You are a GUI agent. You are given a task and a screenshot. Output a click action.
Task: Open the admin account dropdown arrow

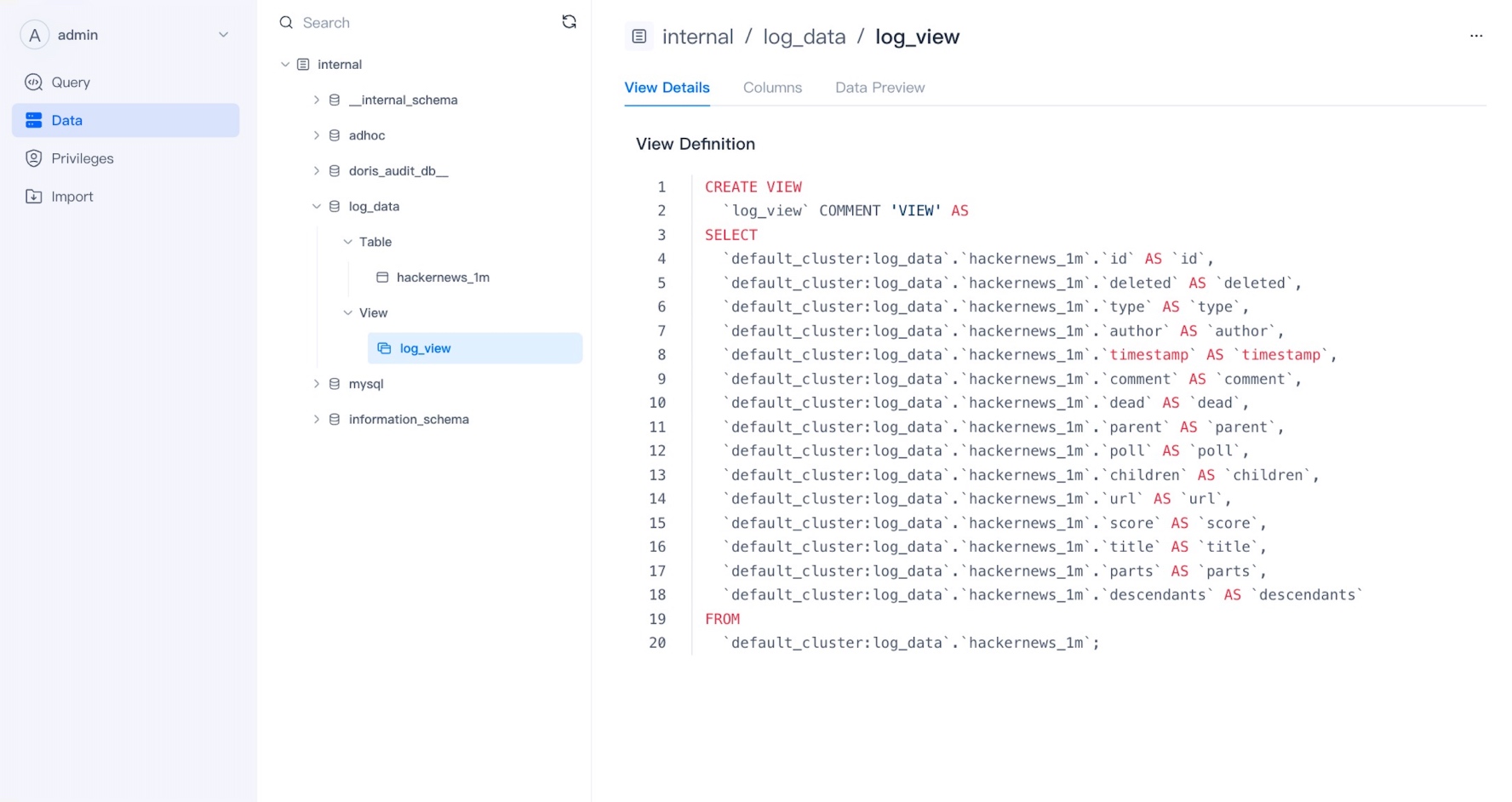[223, 35]
